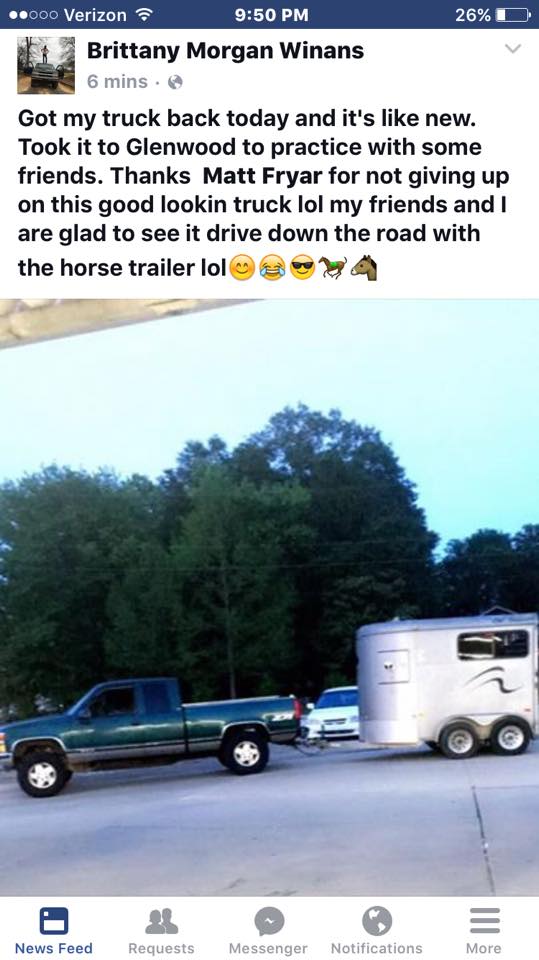This screenshot has height=960, width=539.
Task: Open the More menu tab
Action: point(484,929)
